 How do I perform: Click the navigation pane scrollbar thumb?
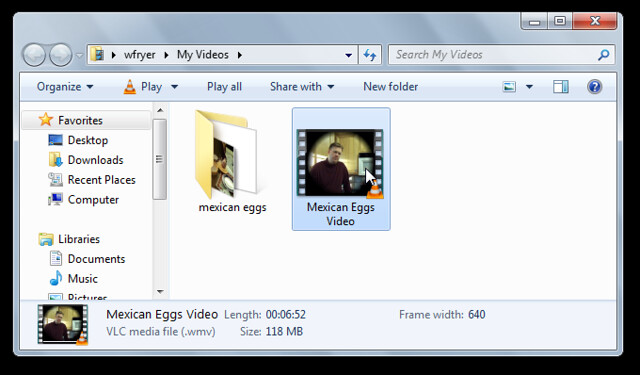click(x=160, y=159)
